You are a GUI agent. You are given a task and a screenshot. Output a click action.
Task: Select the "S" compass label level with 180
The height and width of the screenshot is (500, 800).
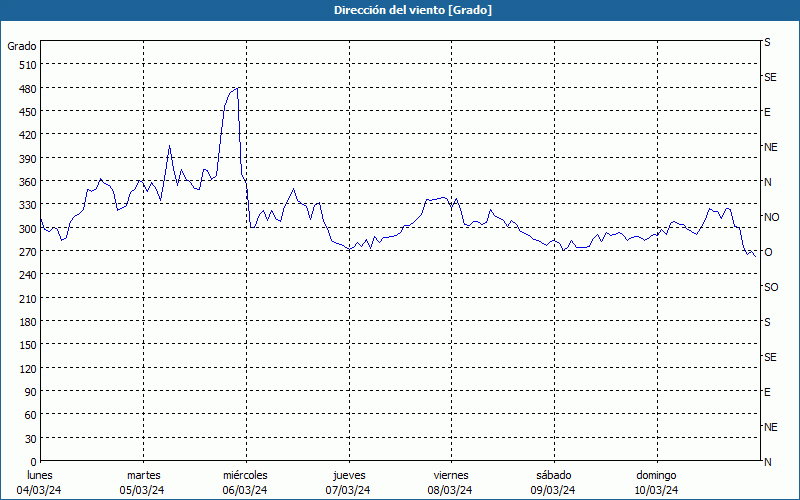coord(767,322)
